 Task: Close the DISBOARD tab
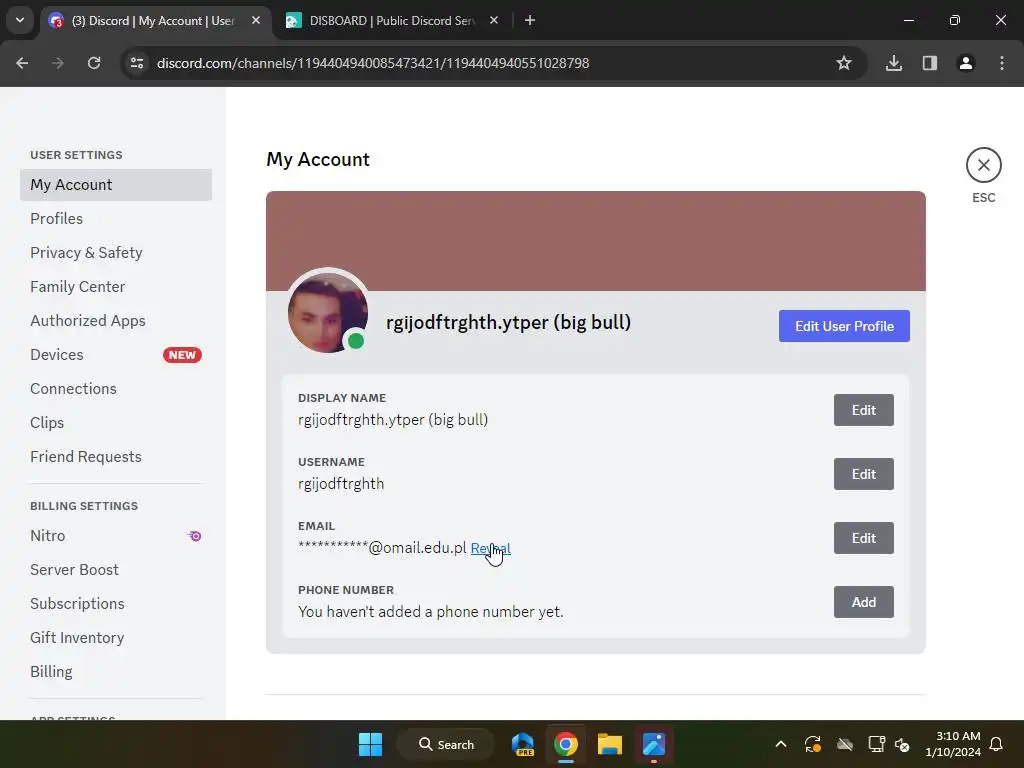pos(494,20)
